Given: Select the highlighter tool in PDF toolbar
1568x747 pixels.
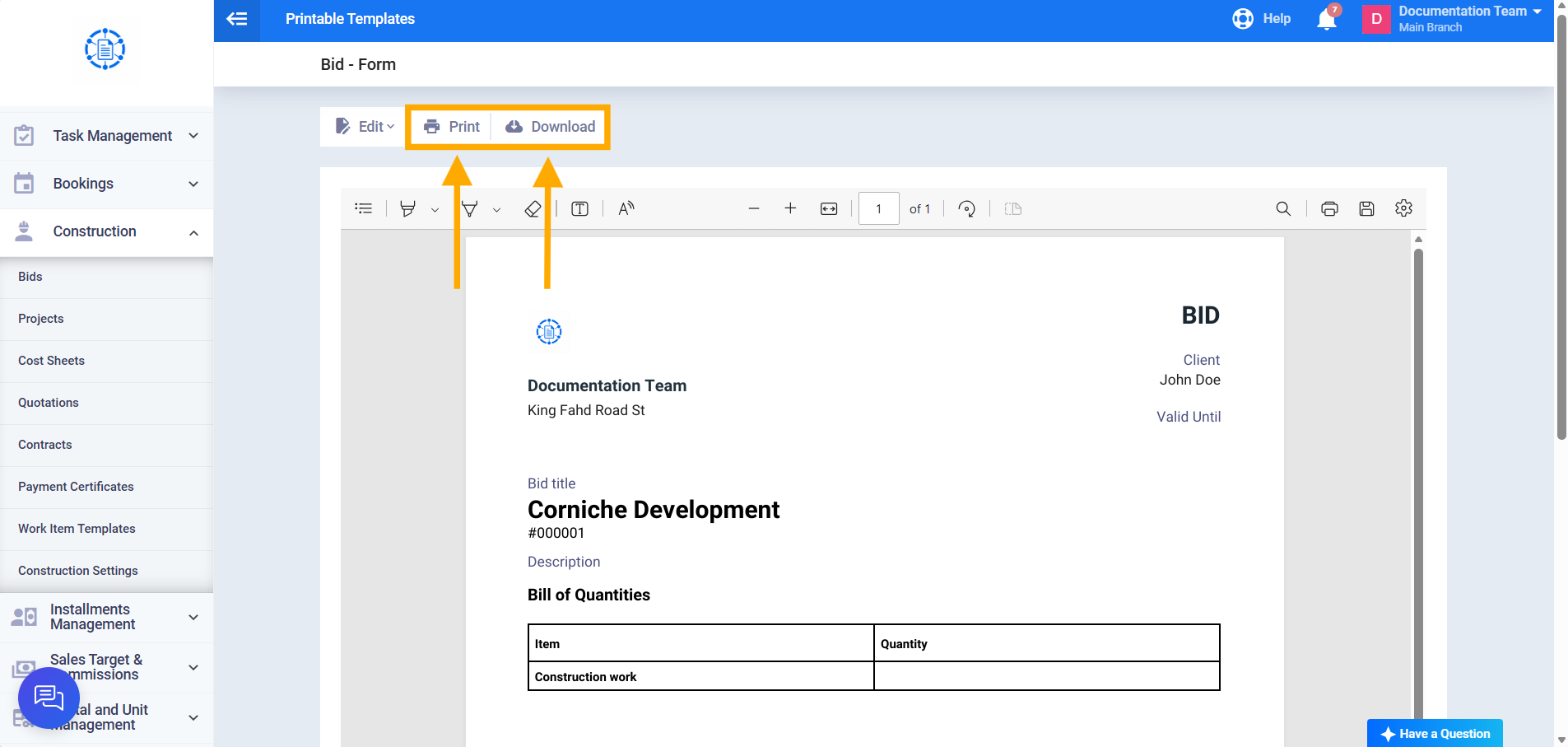Looking at the screenshot, I should point(407,208).
